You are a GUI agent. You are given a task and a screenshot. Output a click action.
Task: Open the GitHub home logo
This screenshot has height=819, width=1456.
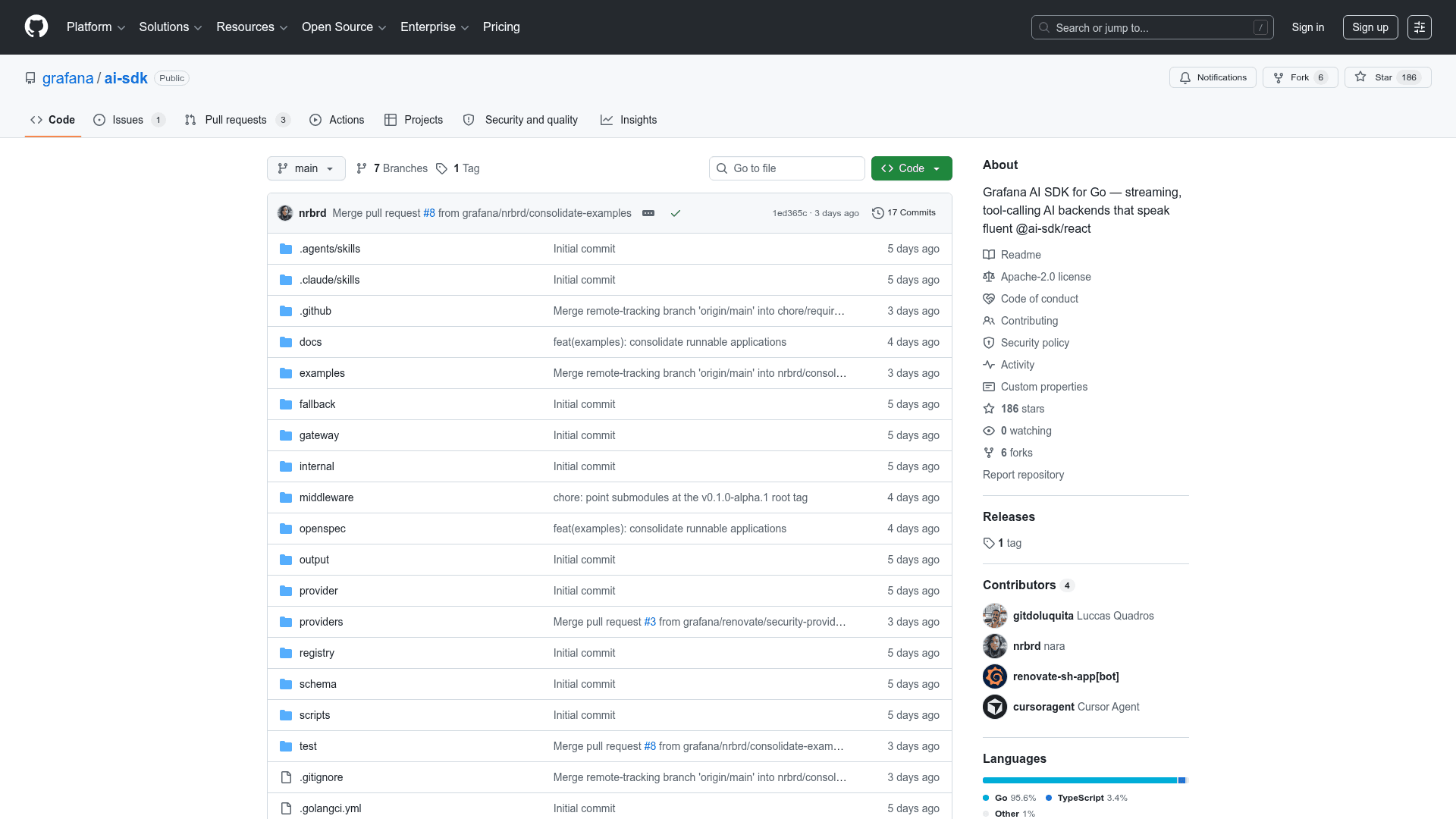coord(36,27)
